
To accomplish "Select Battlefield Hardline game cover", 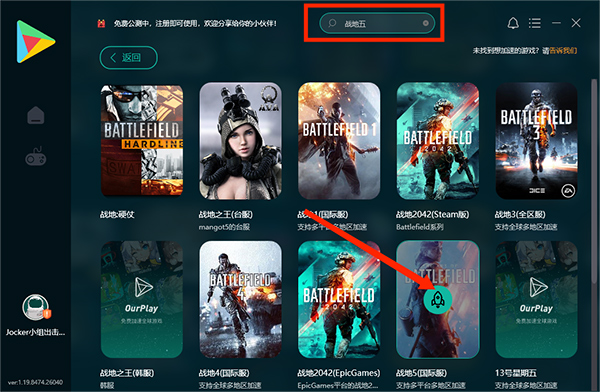I will coord(142,140).
